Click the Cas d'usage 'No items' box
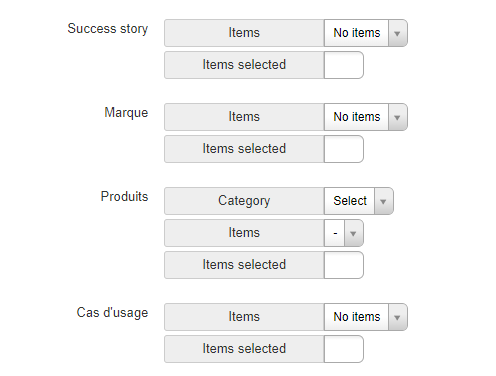The height and width of the screenshot is (376, 496). [x=366, y=317]
